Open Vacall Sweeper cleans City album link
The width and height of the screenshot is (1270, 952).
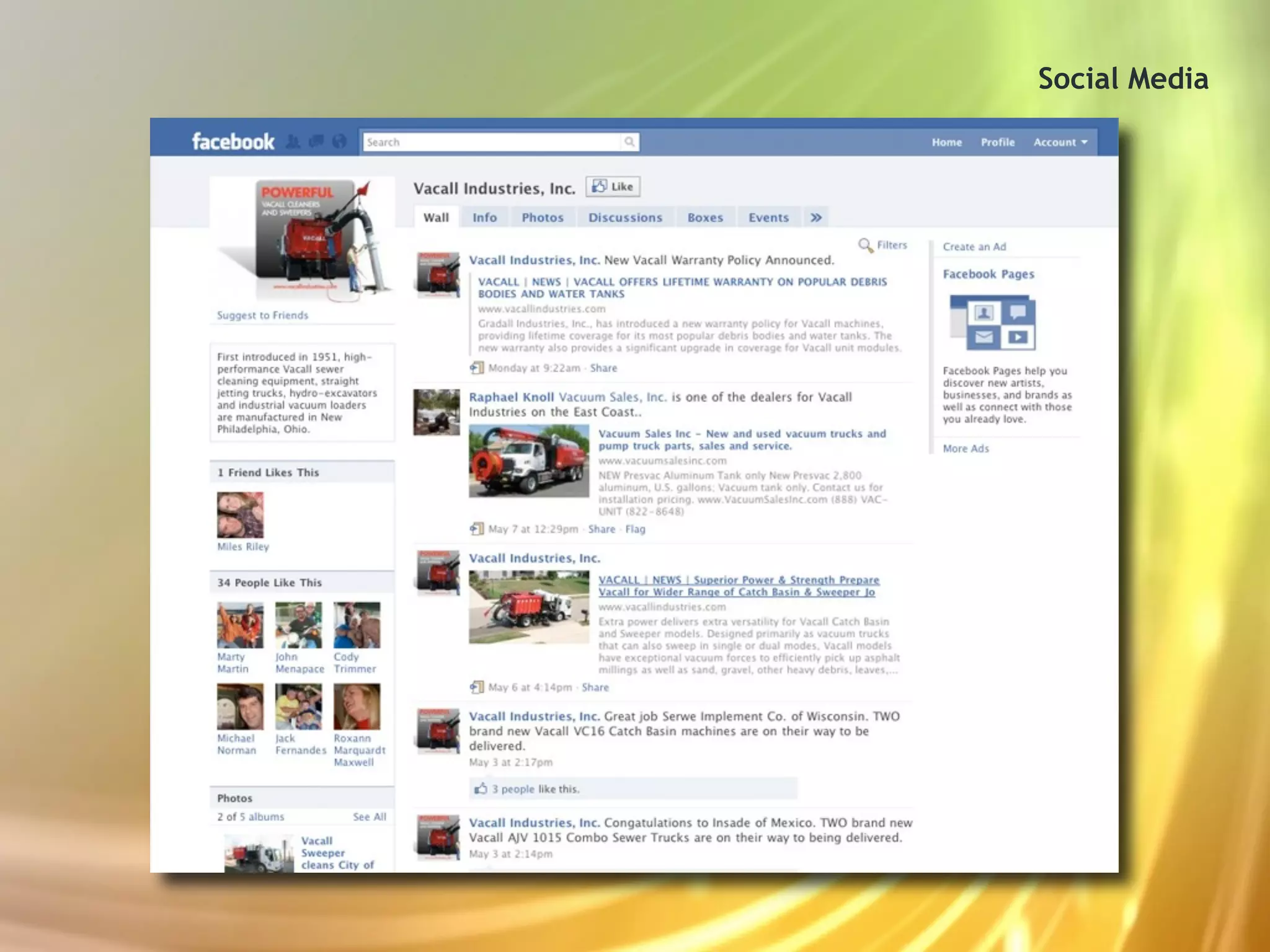point(338,853)
